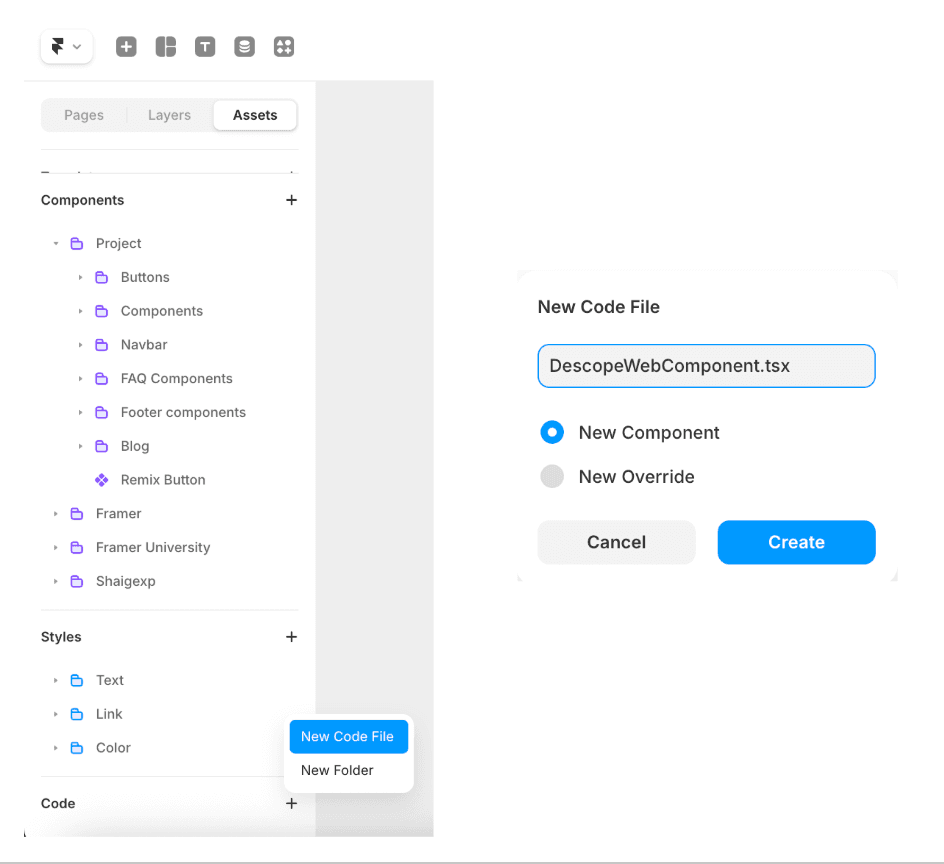
Task: Click the Create button
Action: (x=796, y=542)
